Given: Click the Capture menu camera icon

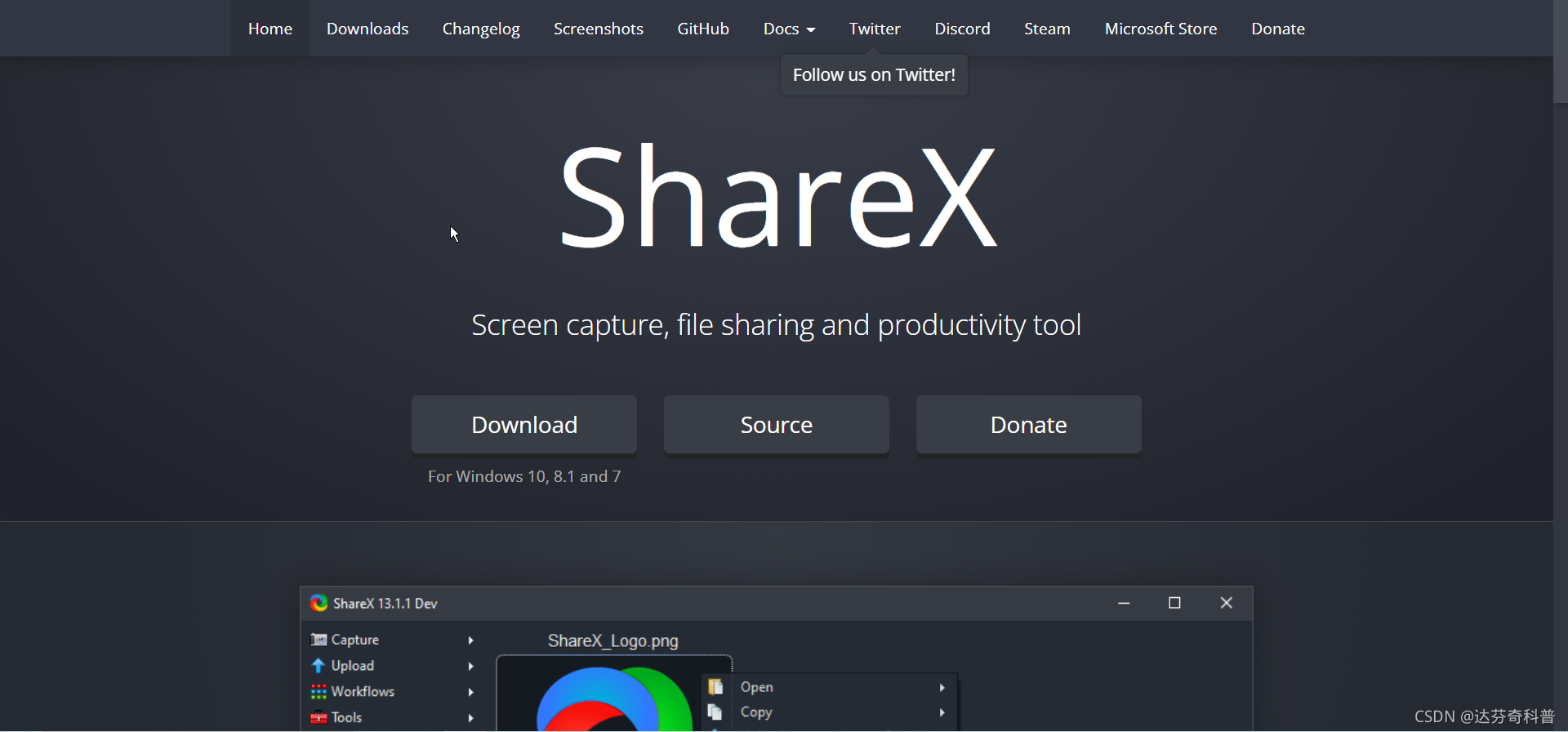Looking at the screenshot, I should pyautogui.click(x=318, y=640).
